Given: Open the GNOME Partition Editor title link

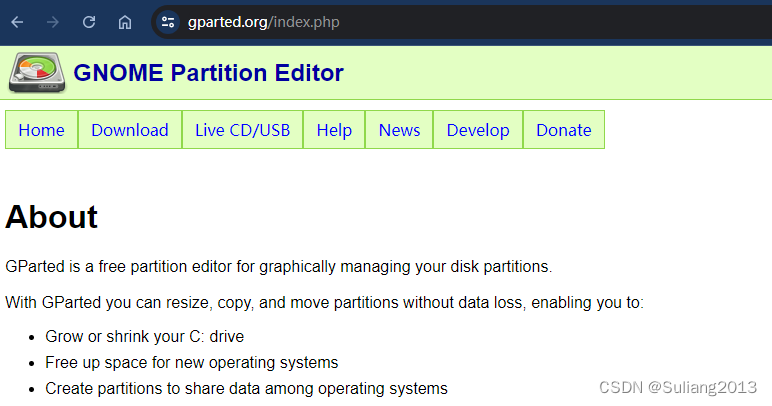Looking at the screenshot, I should (208, 73).
